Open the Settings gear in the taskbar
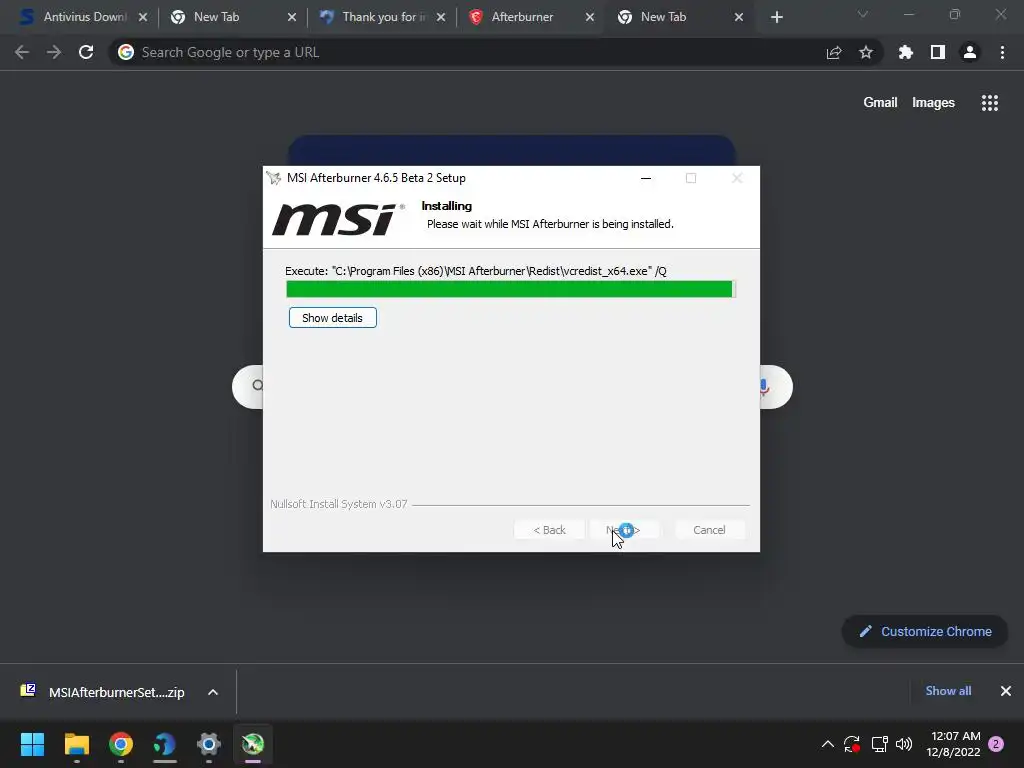Image resolution: width=1024 pixels, height=768 pixels. tap(209, 744)
